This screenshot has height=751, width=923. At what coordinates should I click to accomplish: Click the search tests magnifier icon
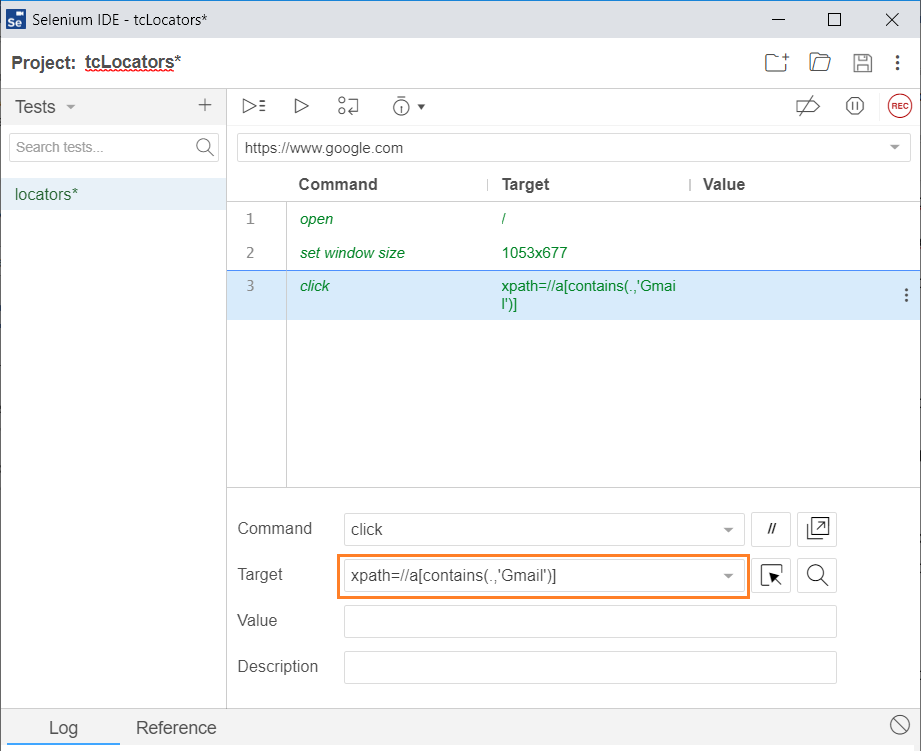tap(204, 147)
